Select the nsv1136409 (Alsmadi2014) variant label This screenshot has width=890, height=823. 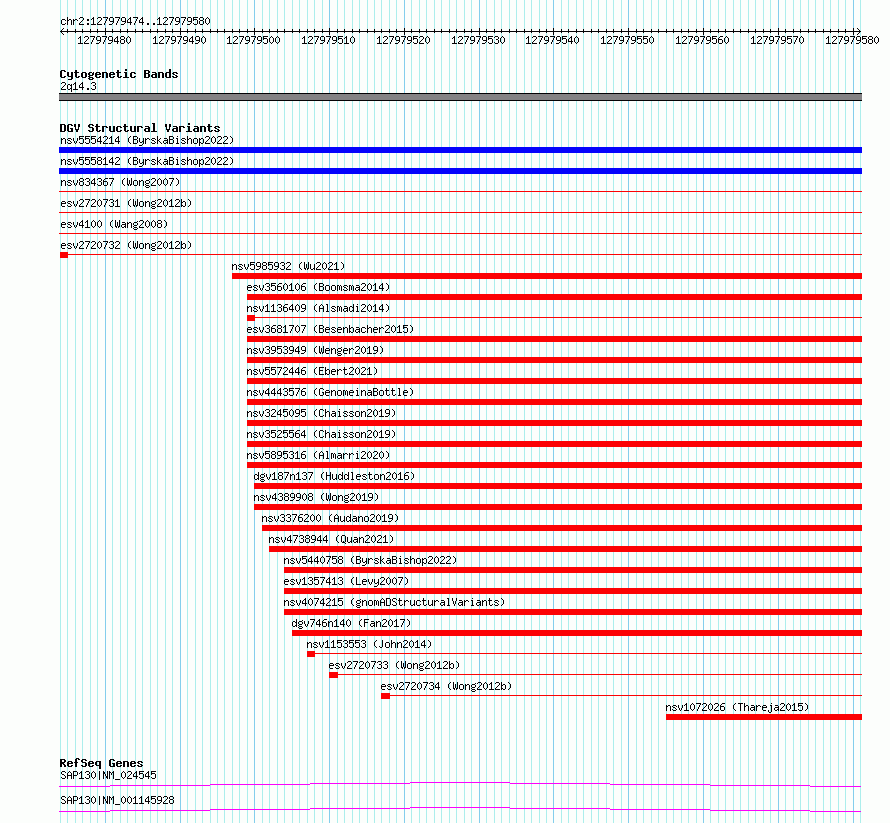318,308
